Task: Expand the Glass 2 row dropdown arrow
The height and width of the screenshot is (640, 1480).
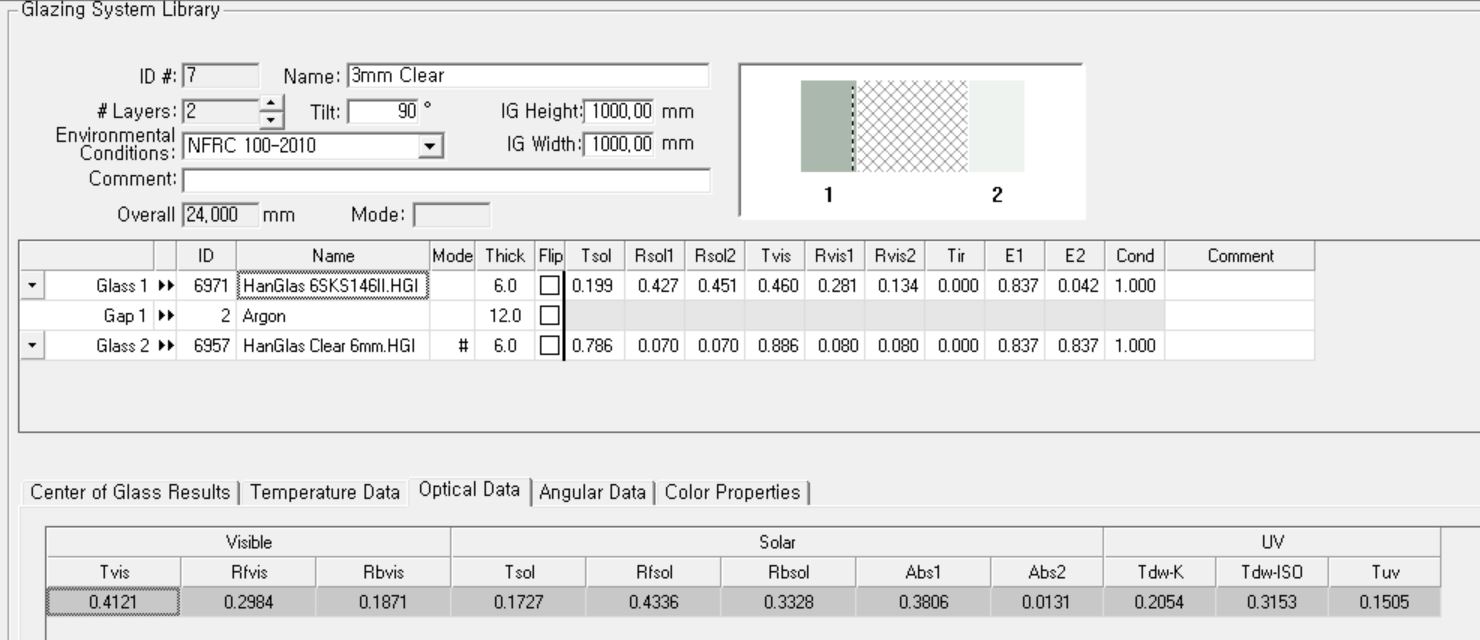Action: pos(32,346)
